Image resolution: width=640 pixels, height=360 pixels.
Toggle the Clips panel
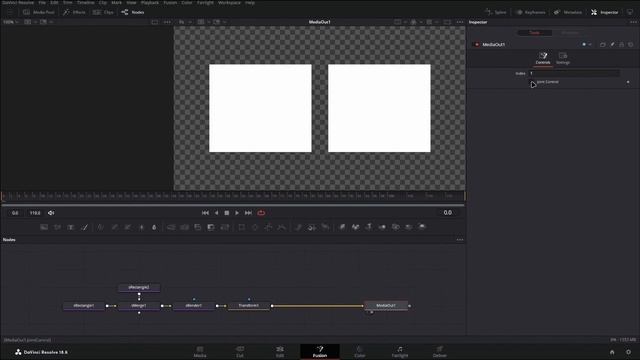tap(103, 12)
